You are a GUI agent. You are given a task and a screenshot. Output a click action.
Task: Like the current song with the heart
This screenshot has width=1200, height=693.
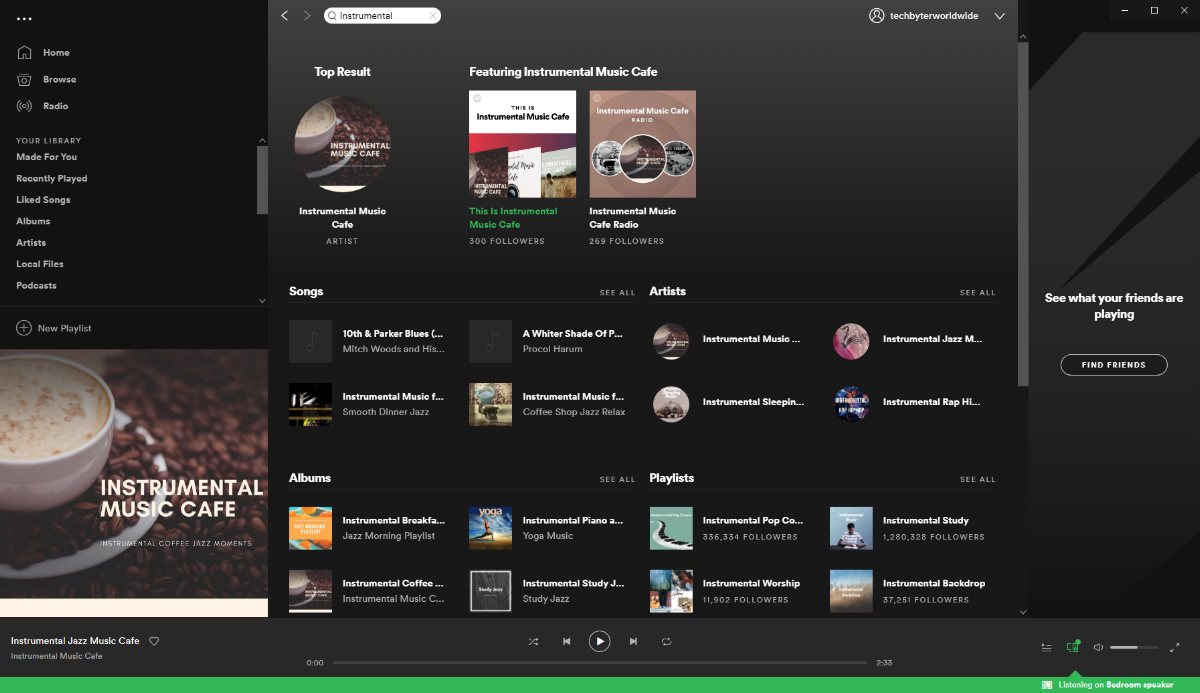154,641
